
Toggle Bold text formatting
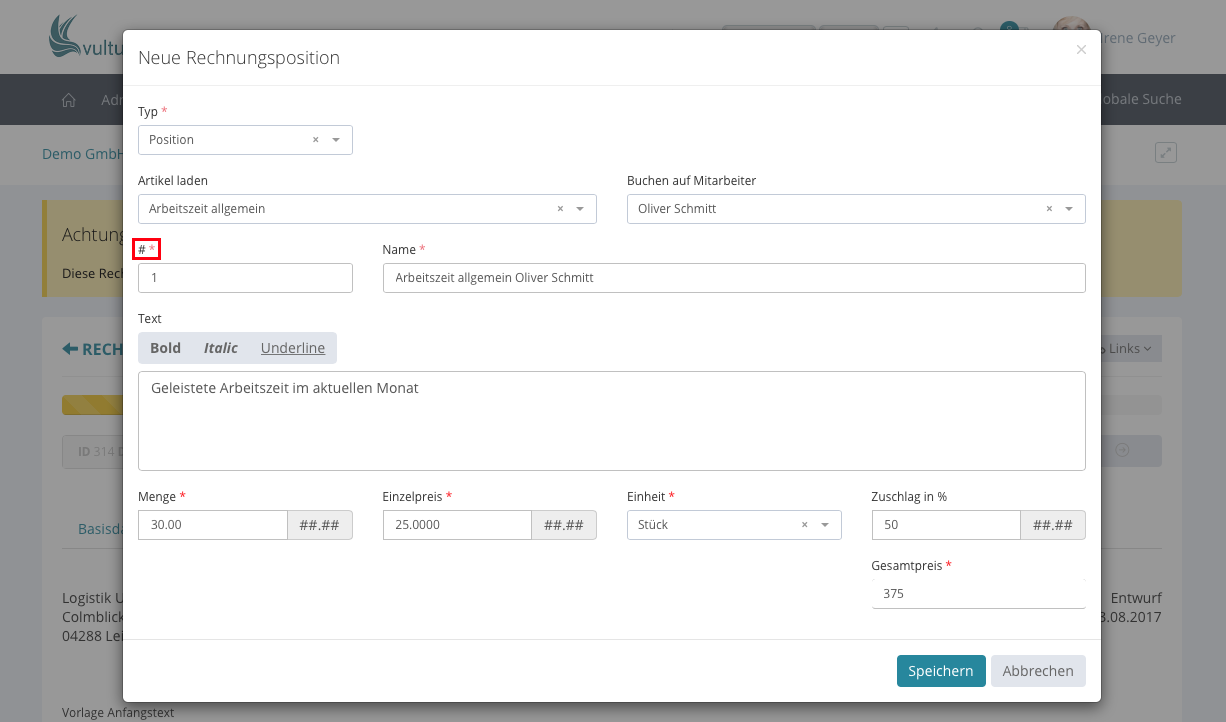tap(165, 348)
